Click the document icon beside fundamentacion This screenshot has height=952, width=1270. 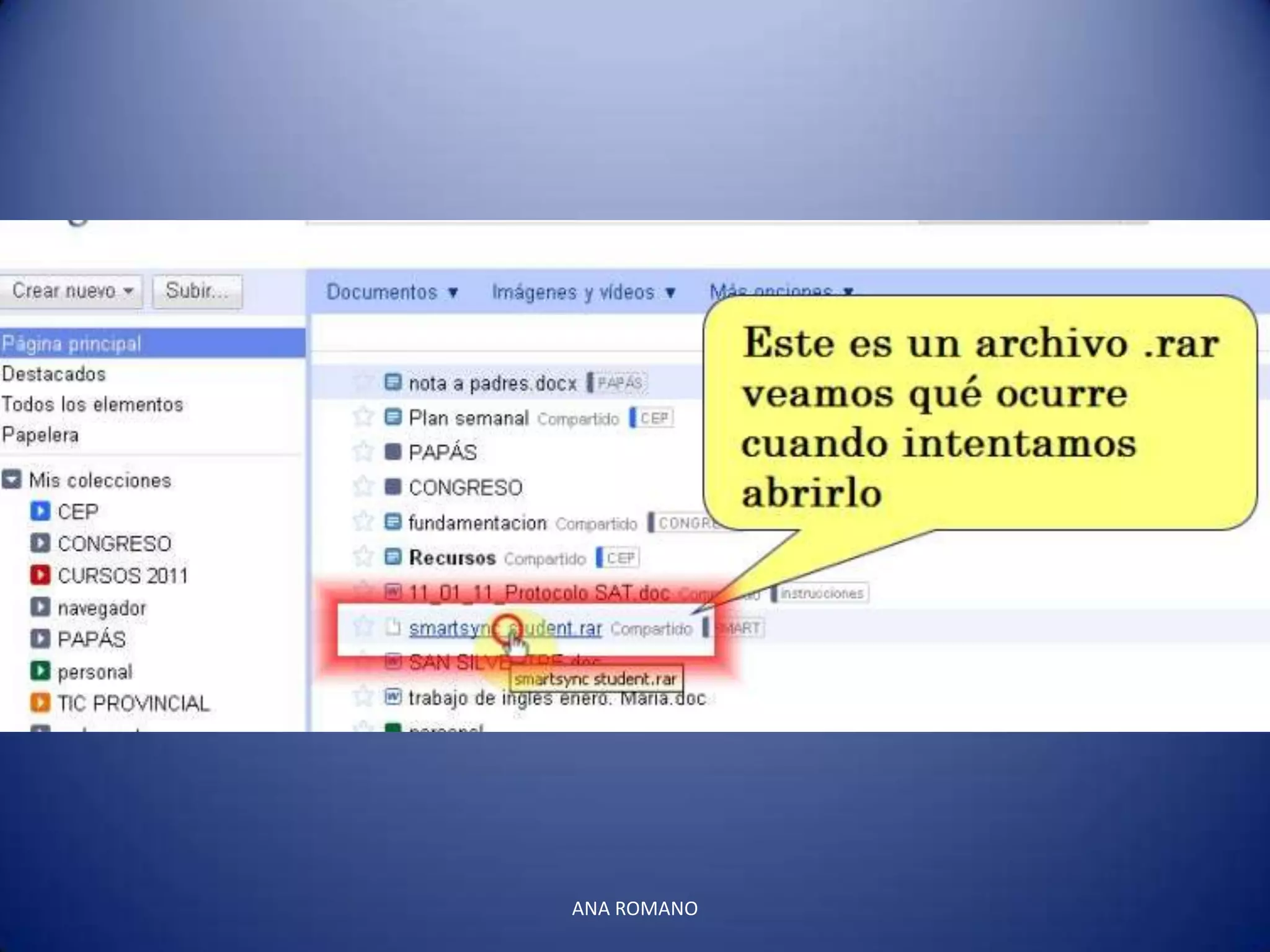pos(393,522)
